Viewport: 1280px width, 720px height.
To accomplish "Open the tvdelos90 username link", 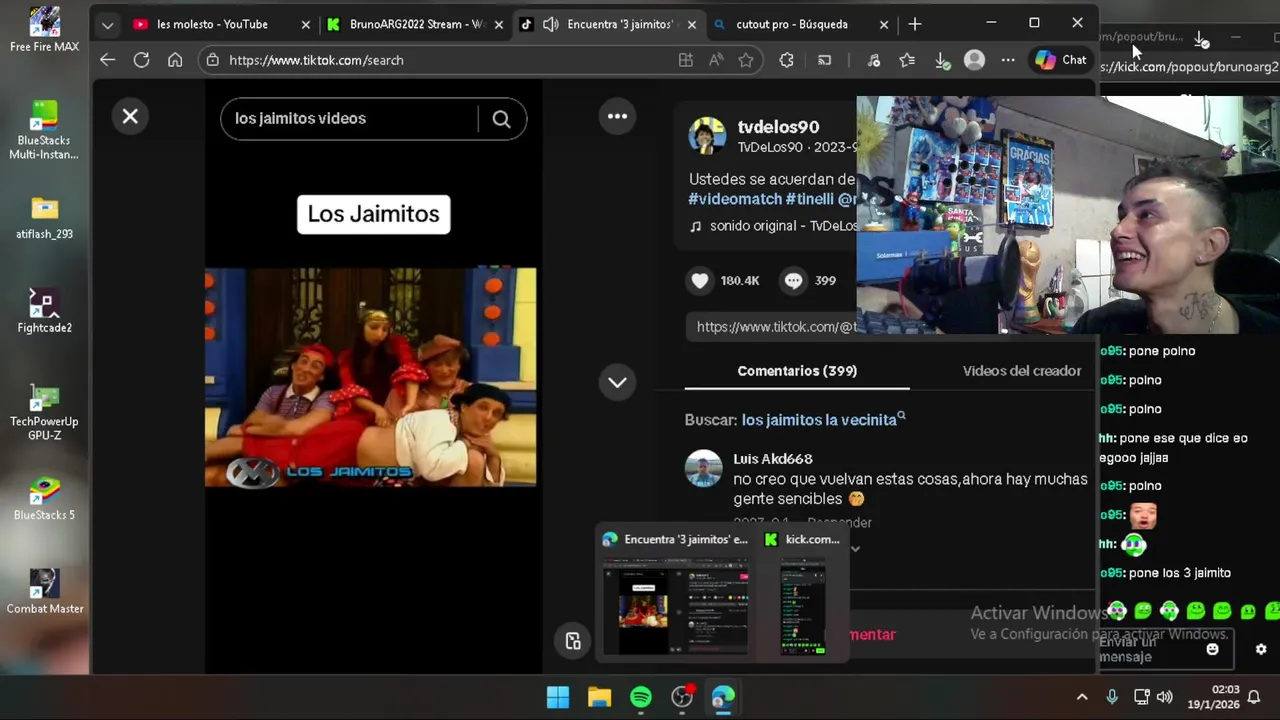I will point(778,127).
